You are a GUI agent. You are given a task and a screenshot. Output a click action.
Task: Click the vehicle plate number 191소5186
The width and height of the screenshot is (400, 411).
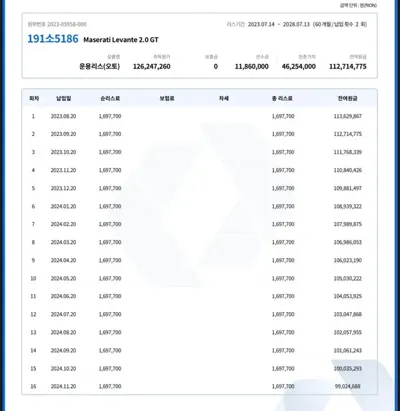coord(53,39)
